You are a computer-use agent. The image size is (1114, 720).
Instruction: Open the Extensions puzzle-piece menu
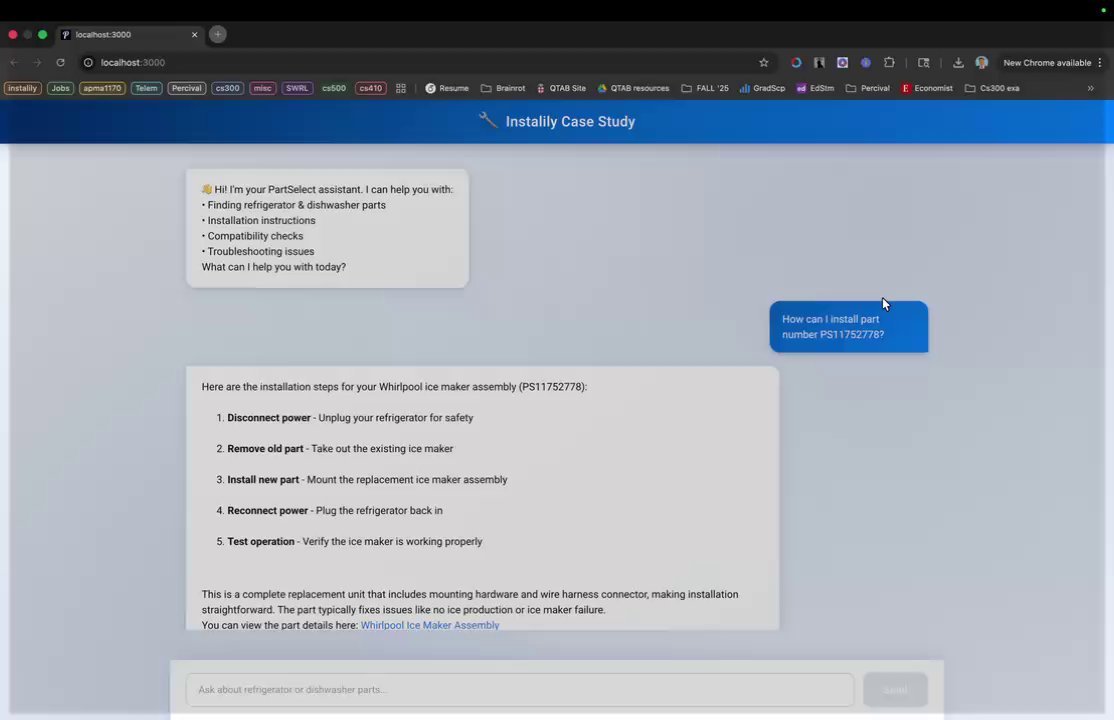(x=889, y=63)
